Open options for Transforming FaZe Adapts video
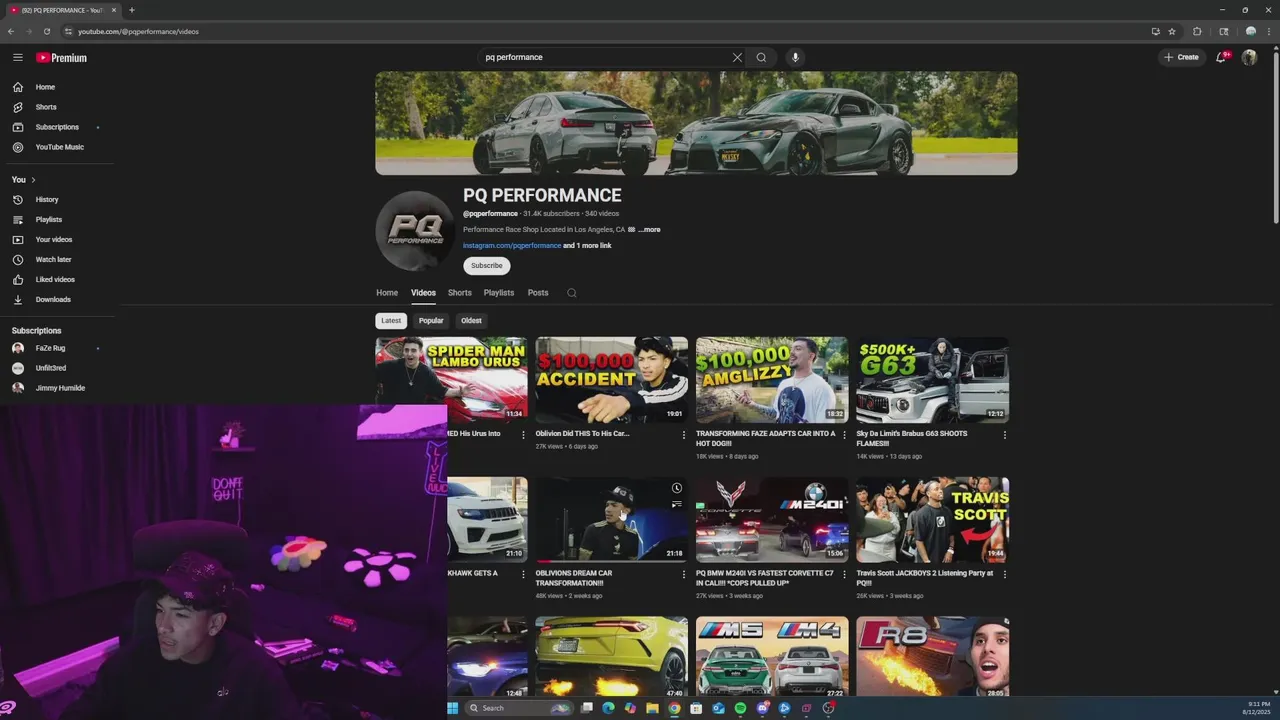The height and width of the screenshot is (720, 1280). [x=844, y=435]
